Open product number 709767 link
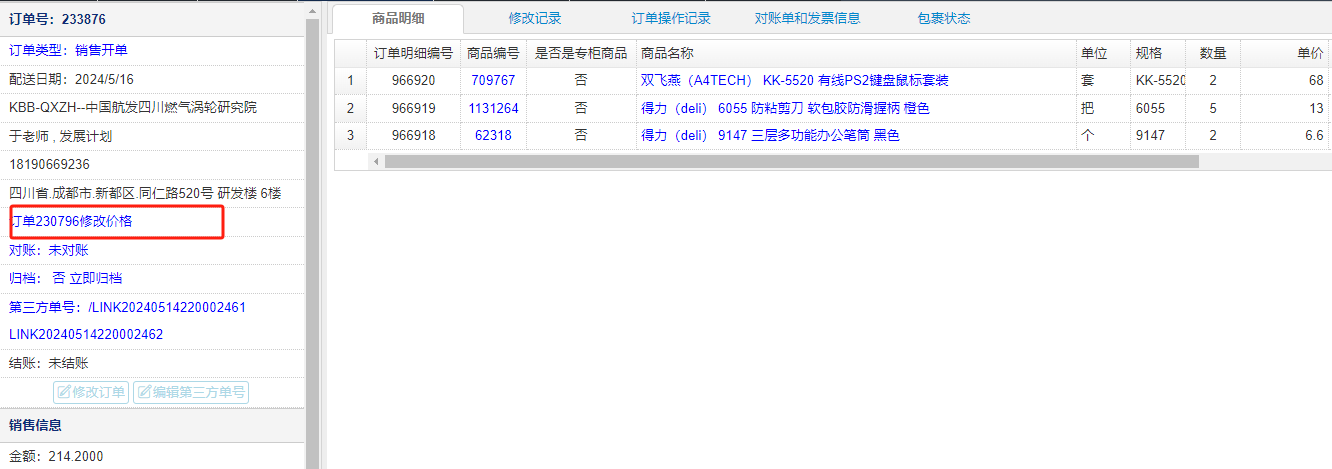1332x469 pixels. coord(493,80)
